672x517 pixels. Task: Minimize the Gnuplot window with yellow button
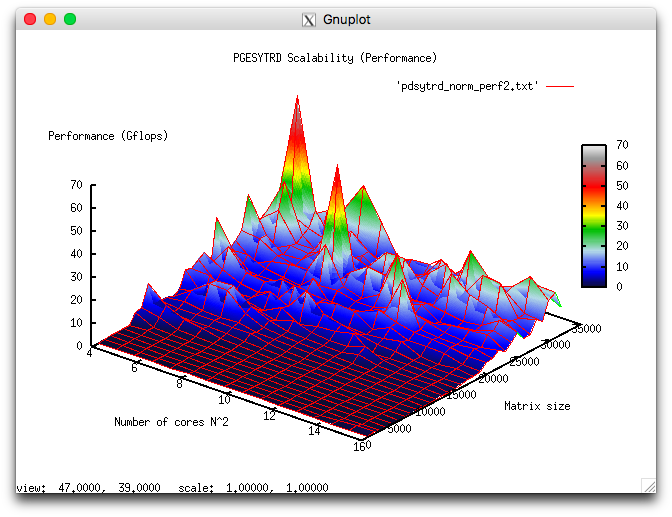(50, 19)
